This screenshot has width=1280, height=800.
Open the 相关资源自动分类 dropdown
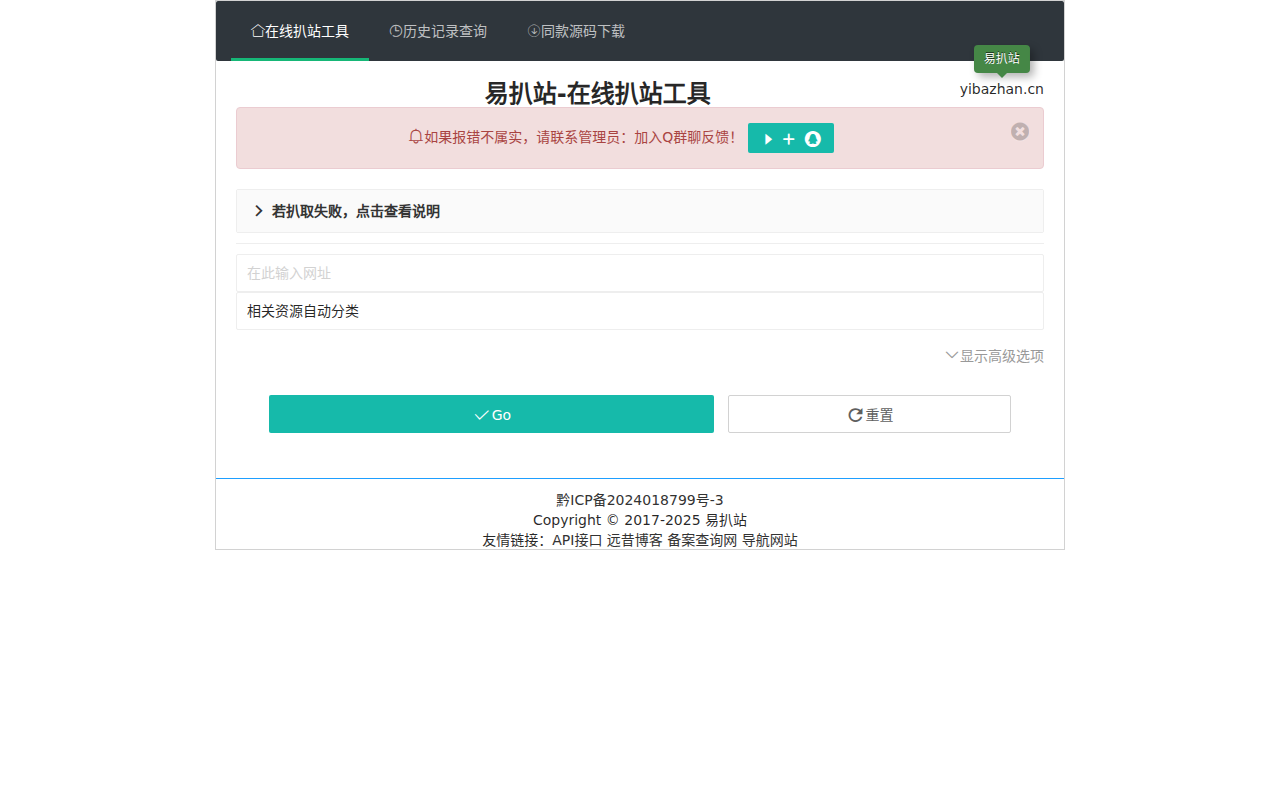click(640, 311)
